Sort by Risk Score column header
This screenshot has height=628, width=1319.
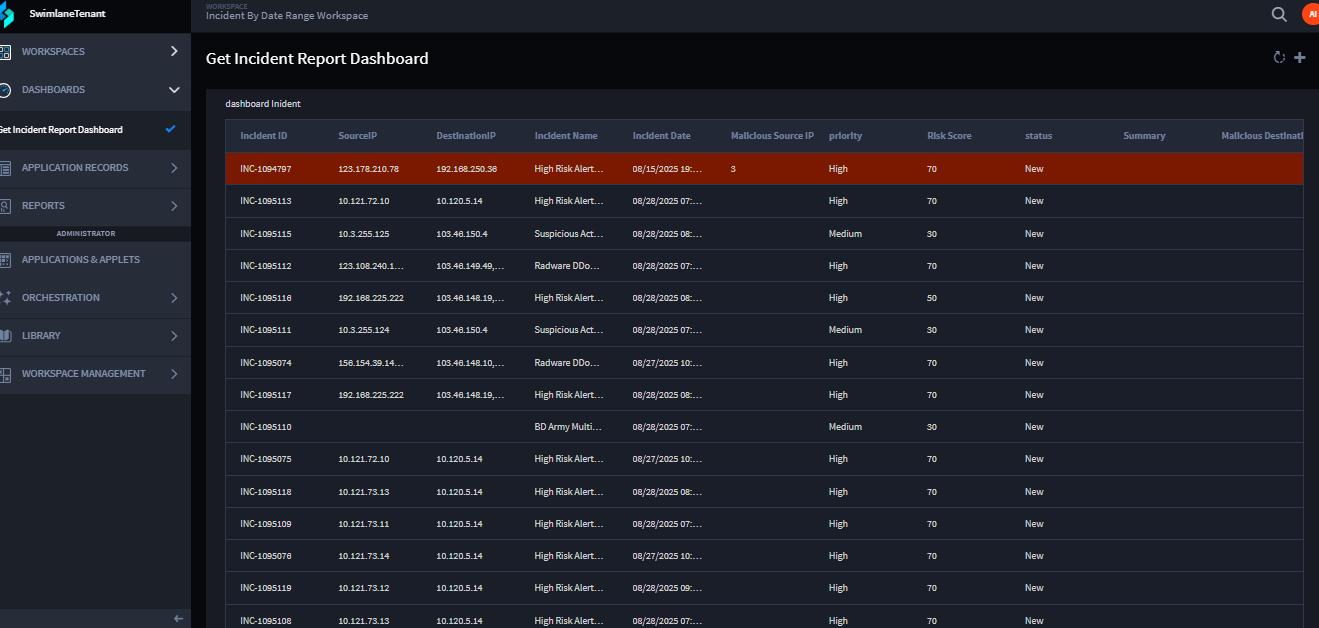pyautogui.click(x=949, y=136)
